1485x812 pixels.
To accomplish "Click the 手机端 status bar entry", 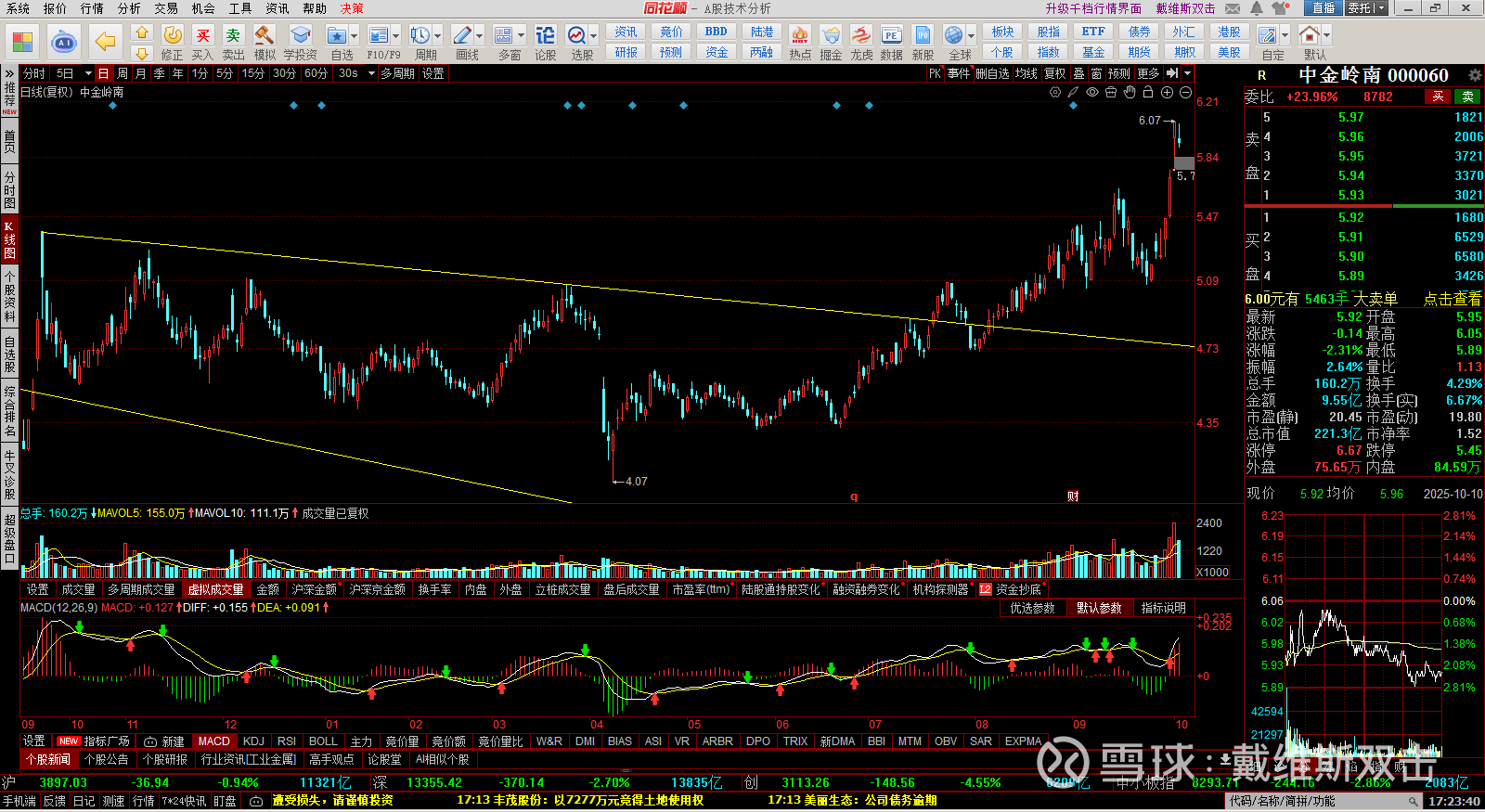I will (19, 801).
